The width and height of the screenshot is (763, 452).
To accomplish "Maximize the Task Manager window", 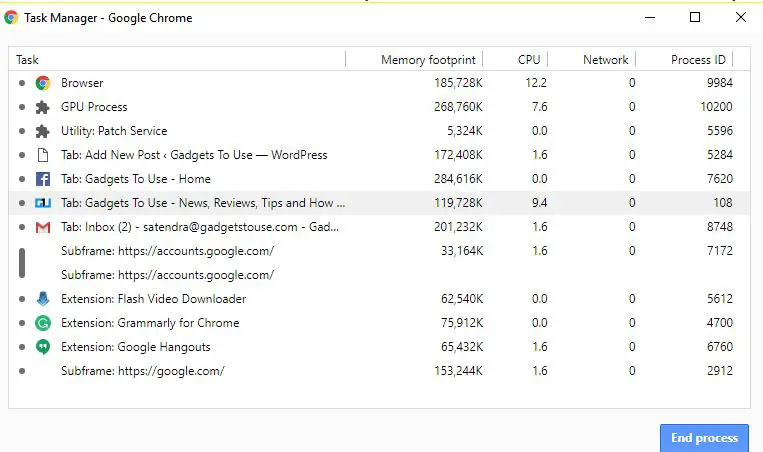I will click(x=695, y=18).
